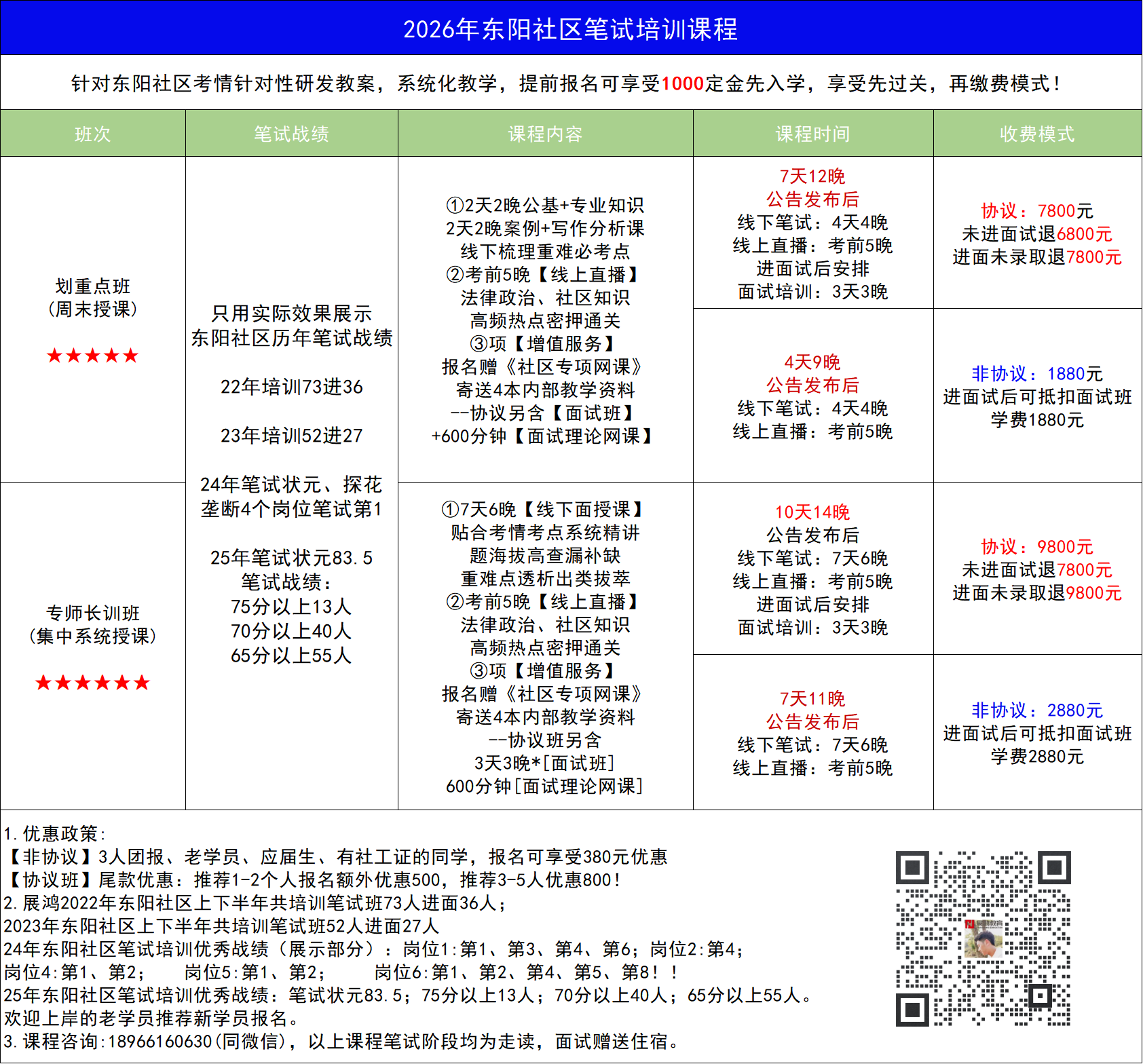Select the 协议：7800元 price text
Viewport: 1143px width, 1064px height.
point(1036,211)
